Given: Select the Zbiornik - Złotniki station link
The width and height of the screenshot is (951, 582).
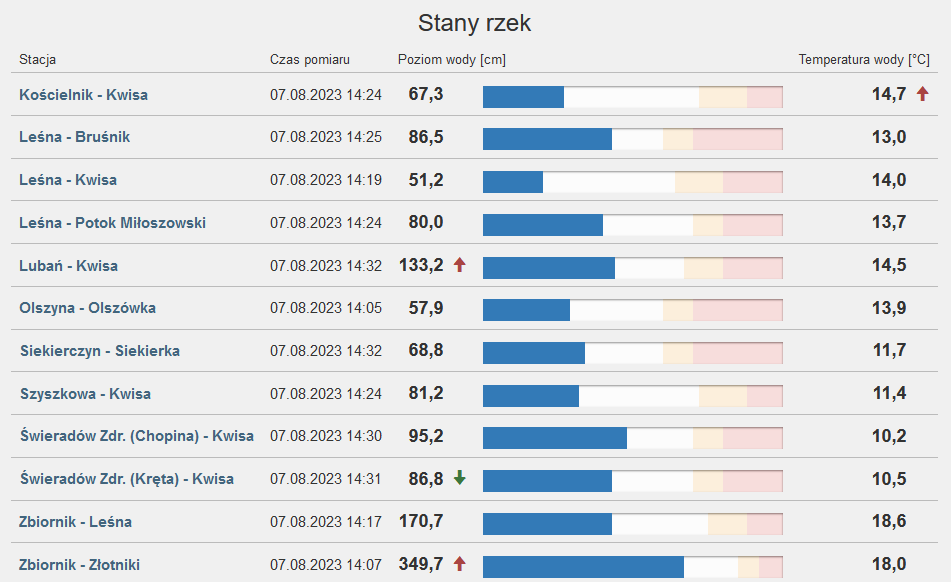Looking at the screenshot, I should click(x=79, y=565).
